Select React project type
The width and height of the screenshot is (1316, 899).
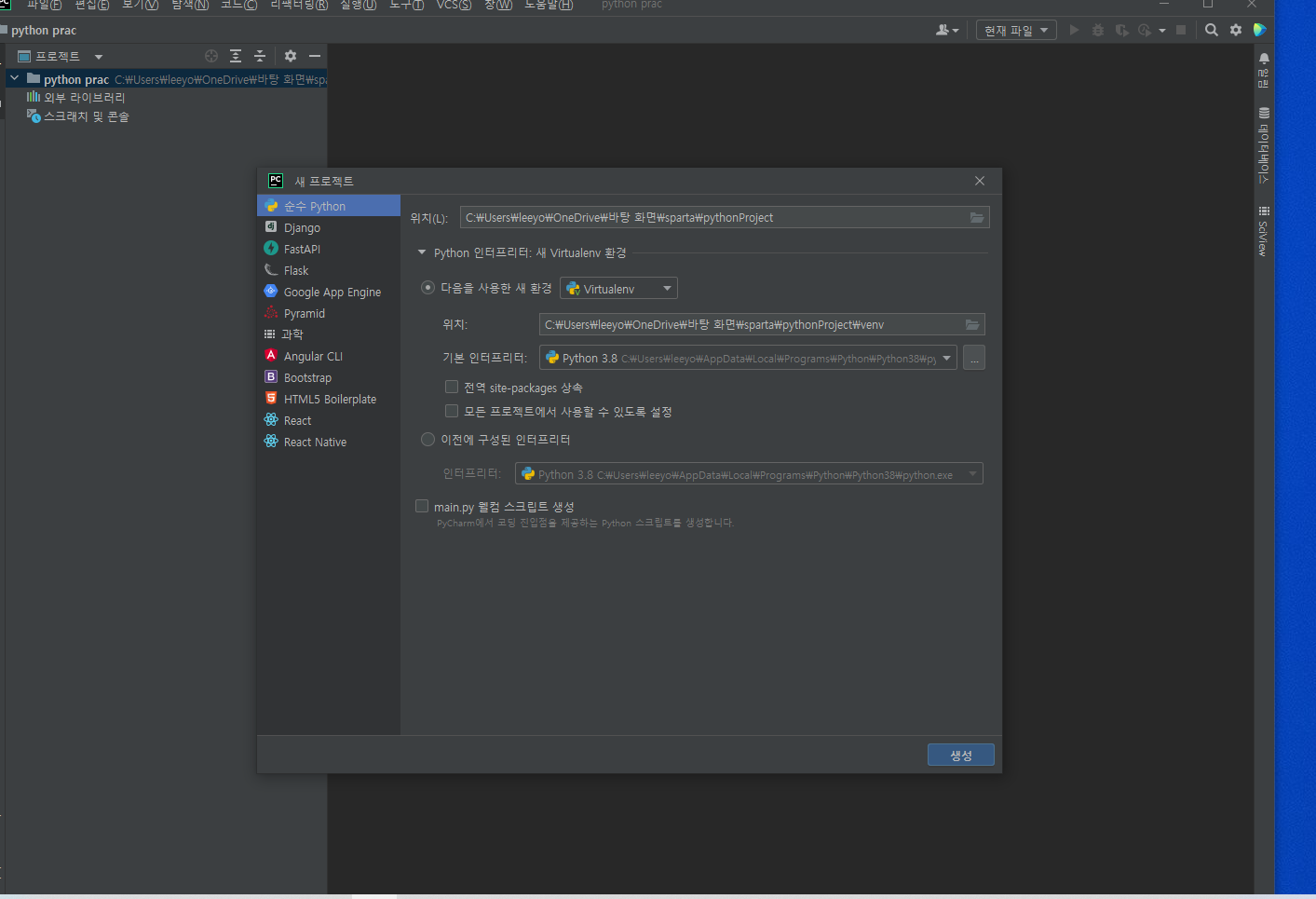coord(328,420)
